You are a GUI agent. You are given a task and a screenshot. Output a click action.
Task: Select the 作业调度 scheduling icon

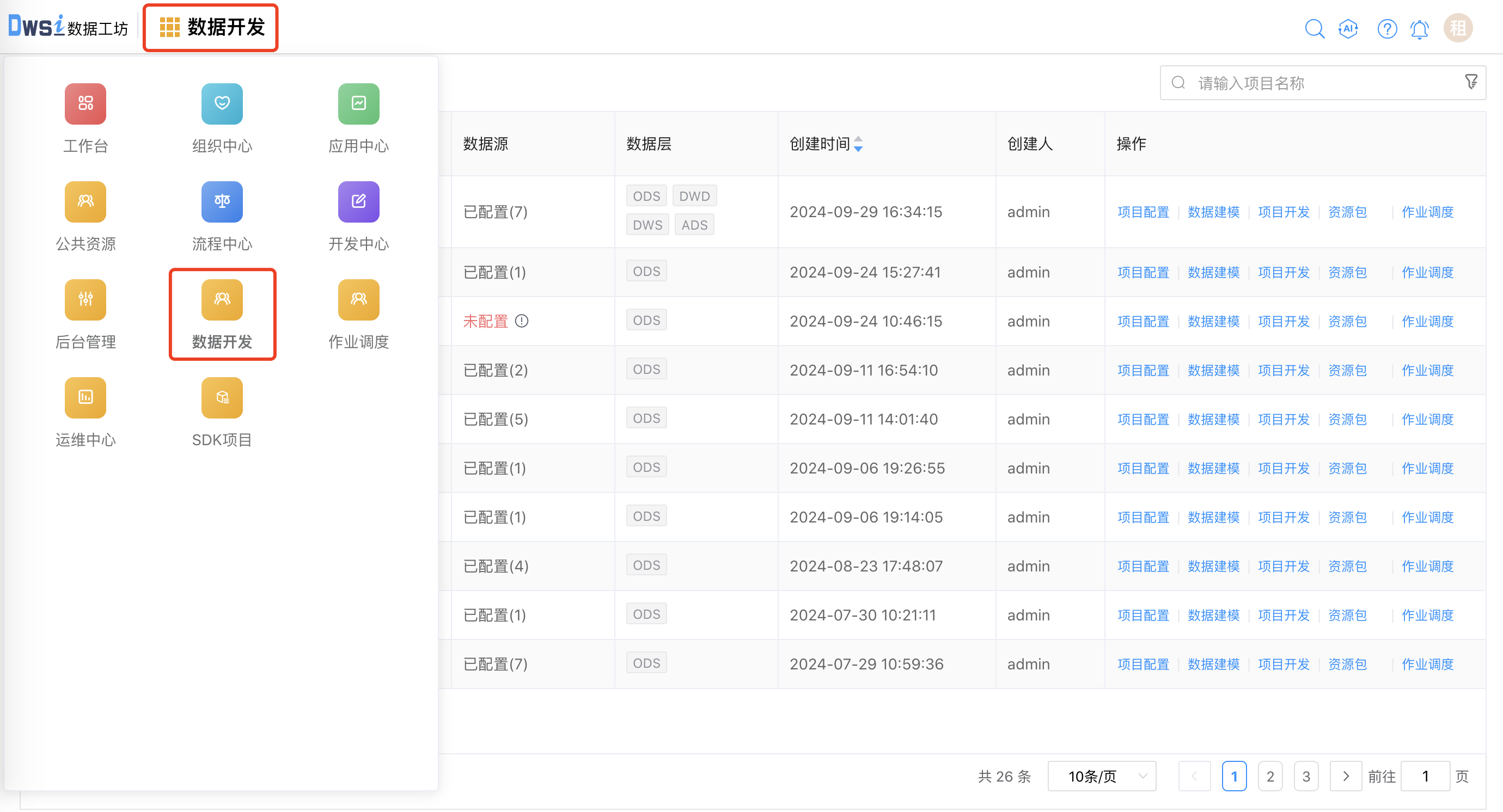[358, 300]
